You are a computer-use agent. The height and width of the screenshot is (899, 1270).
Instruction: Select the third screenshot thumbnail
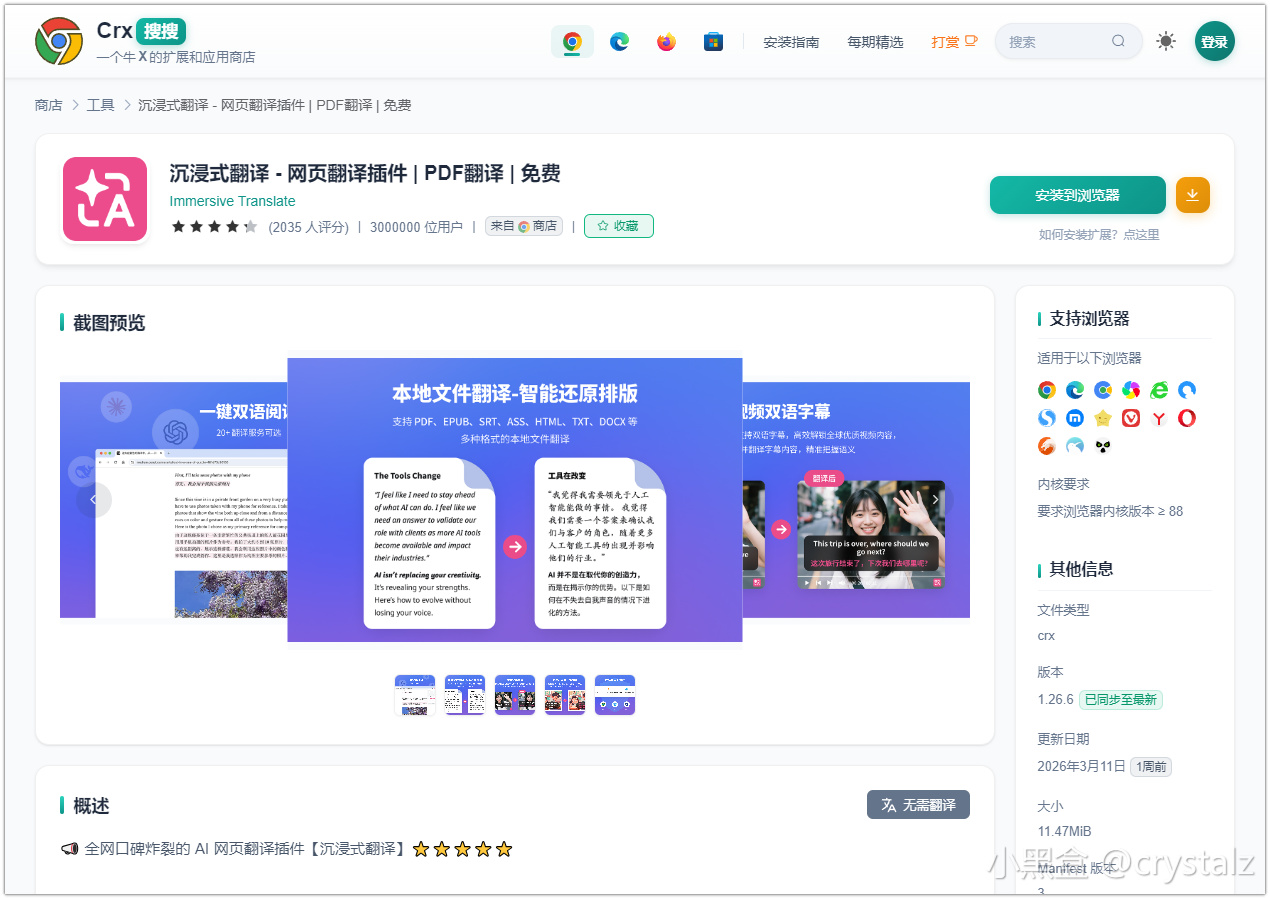pyautogui.click(x=515, y=695)
